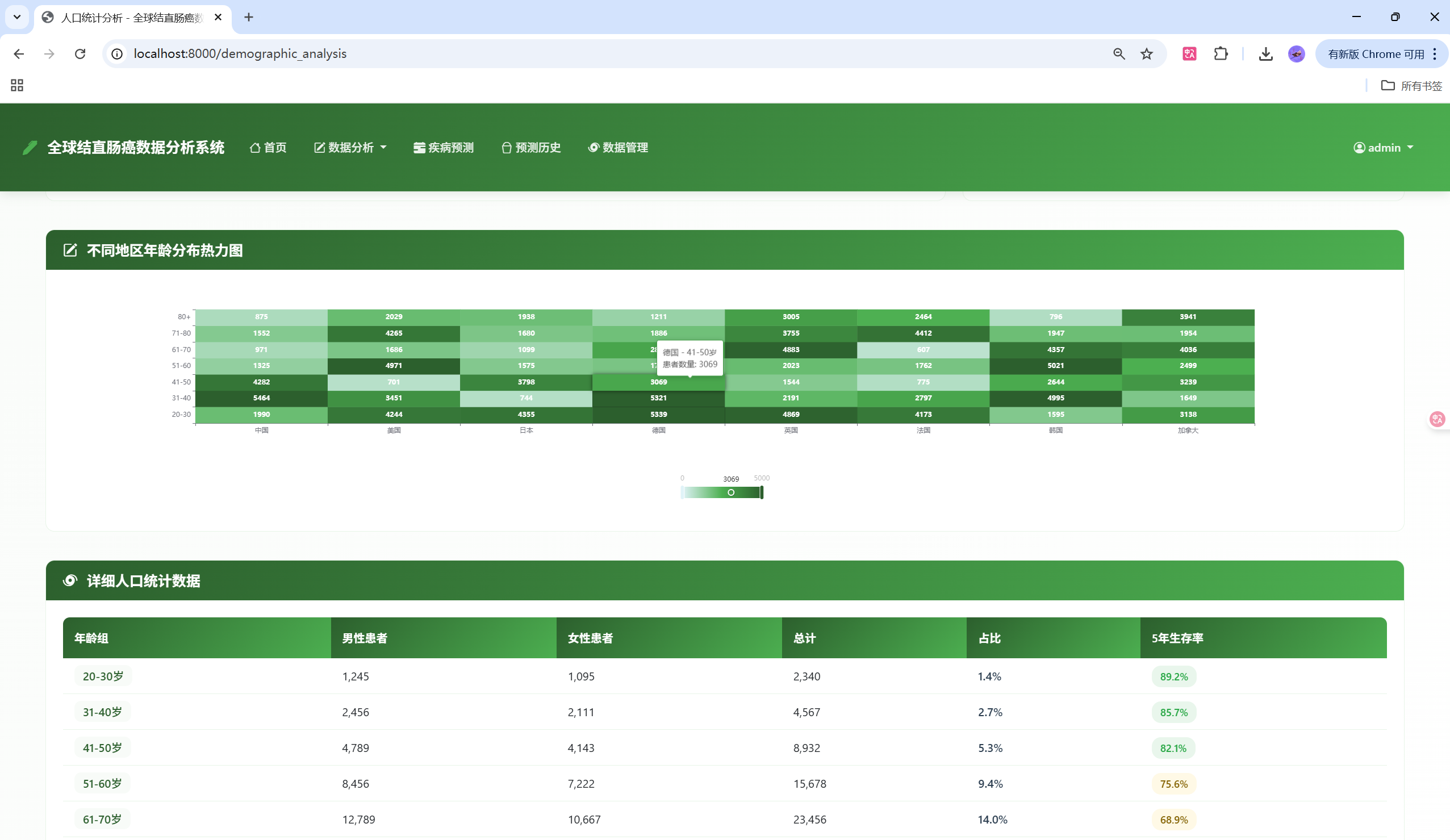Open the downloads tray icon
Image resolution: width=1450 pixels, height=840 pixels.
click(x=1265, y=54)
